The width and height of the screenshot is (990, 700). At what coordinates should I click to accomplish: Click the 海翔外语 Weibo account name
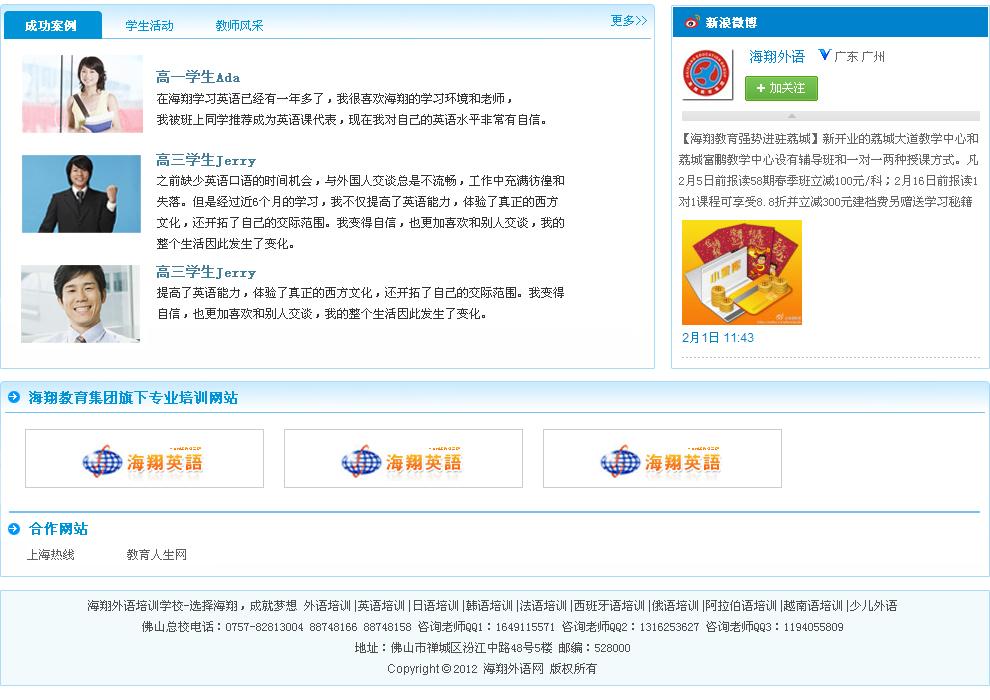click(777, 57)
